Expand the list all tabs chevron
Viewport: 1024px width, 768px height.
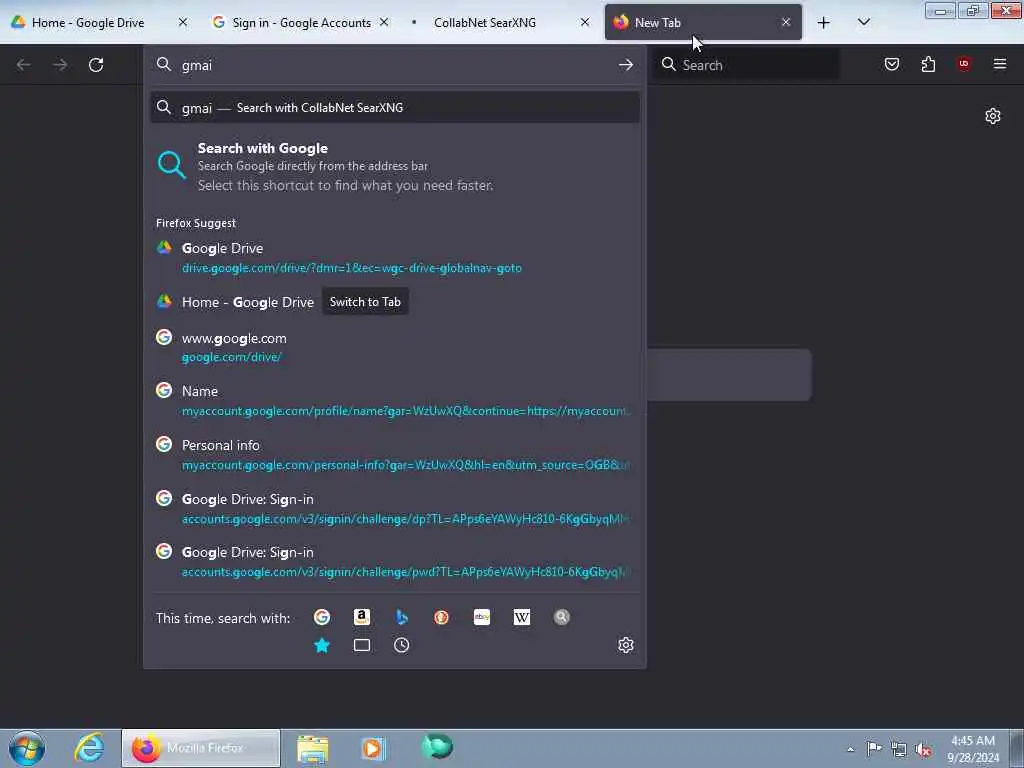863,22
